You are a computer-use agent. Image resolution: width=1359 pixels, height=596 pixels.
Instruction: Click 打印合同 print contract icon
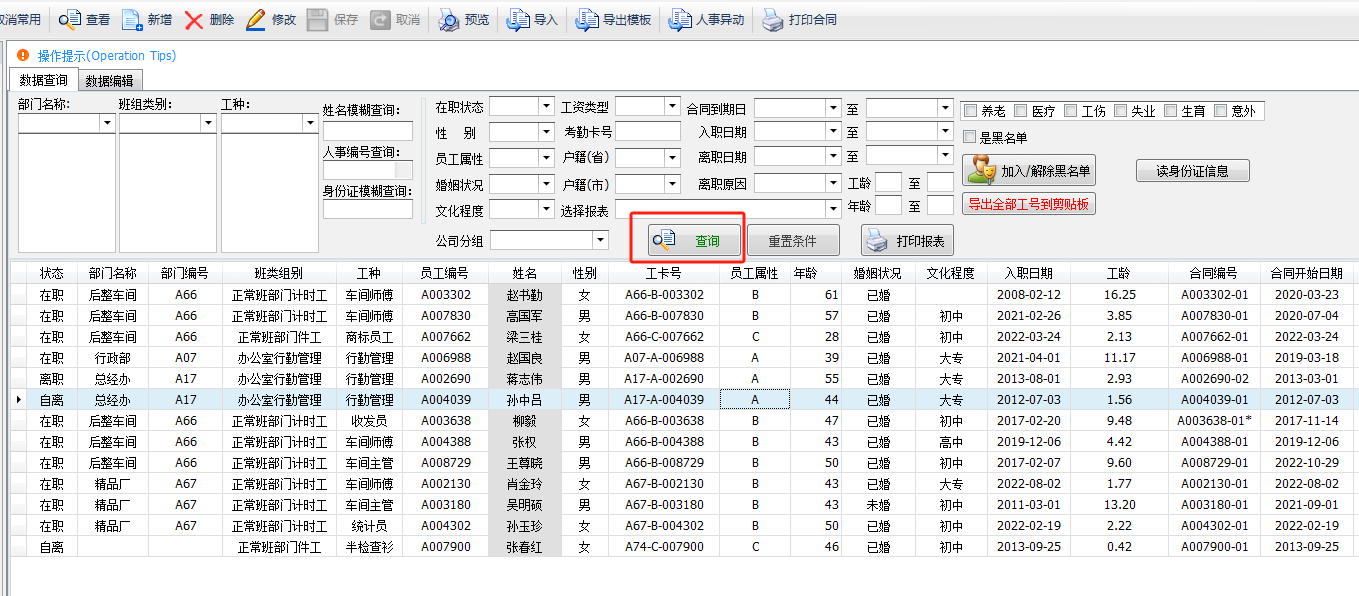[x=772, y=19]
